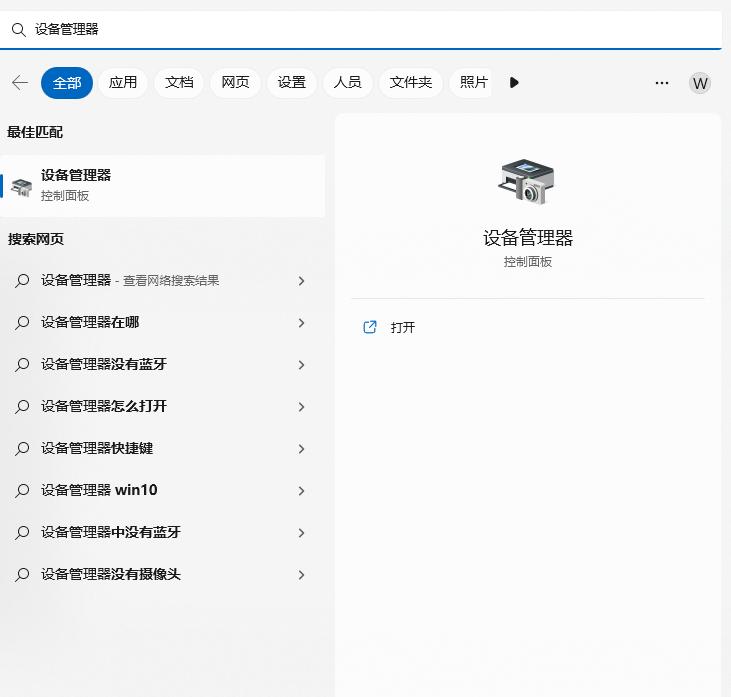Click search icon beside 设备管理器没有摄像头
The image size is (731, 697).
[x=22, y=574]
